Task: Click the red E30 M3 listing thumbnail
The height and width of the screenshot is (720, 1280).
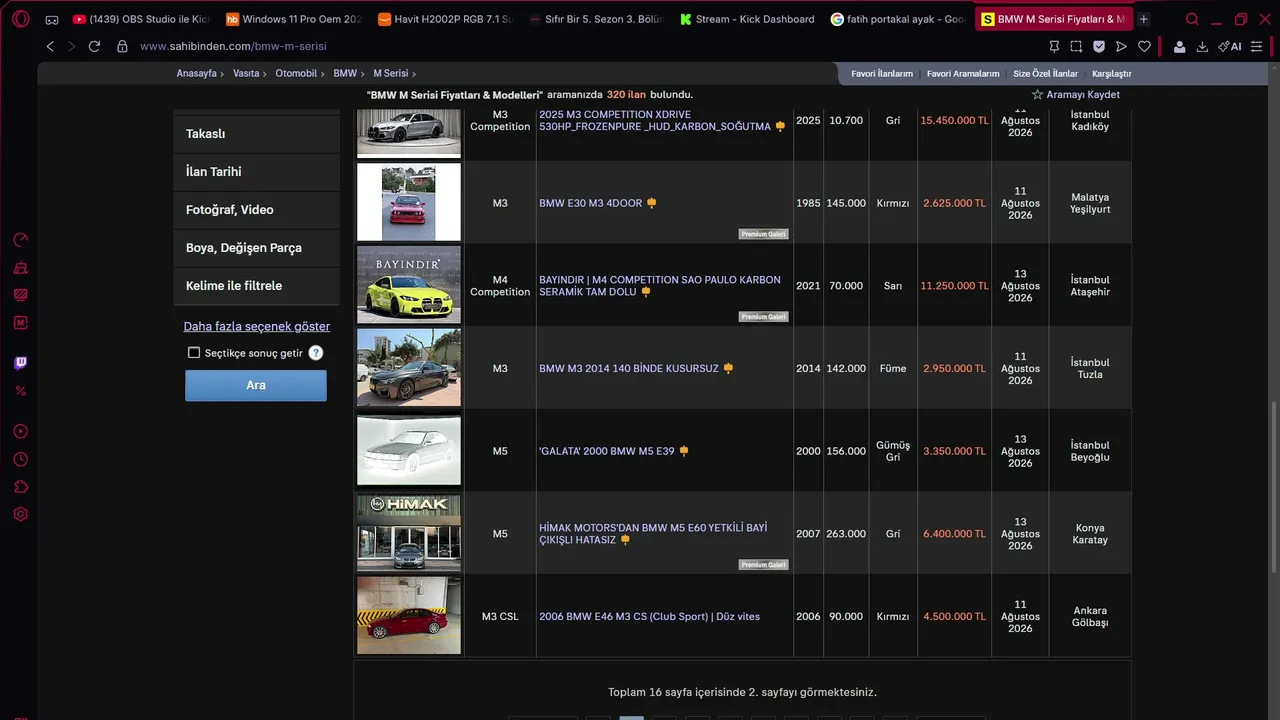Action: click(409, 203)
